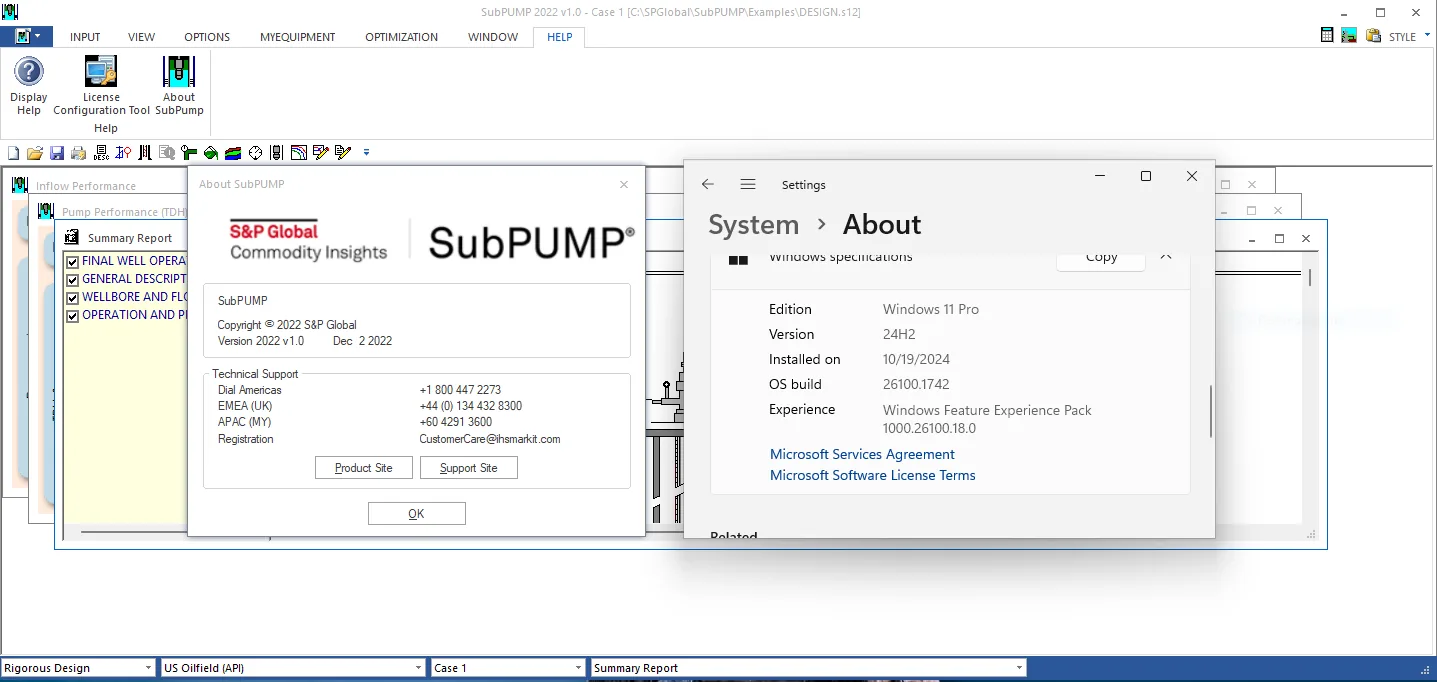
Task: Open Microsoft Software License Terms link
Action: click(873, 475)
